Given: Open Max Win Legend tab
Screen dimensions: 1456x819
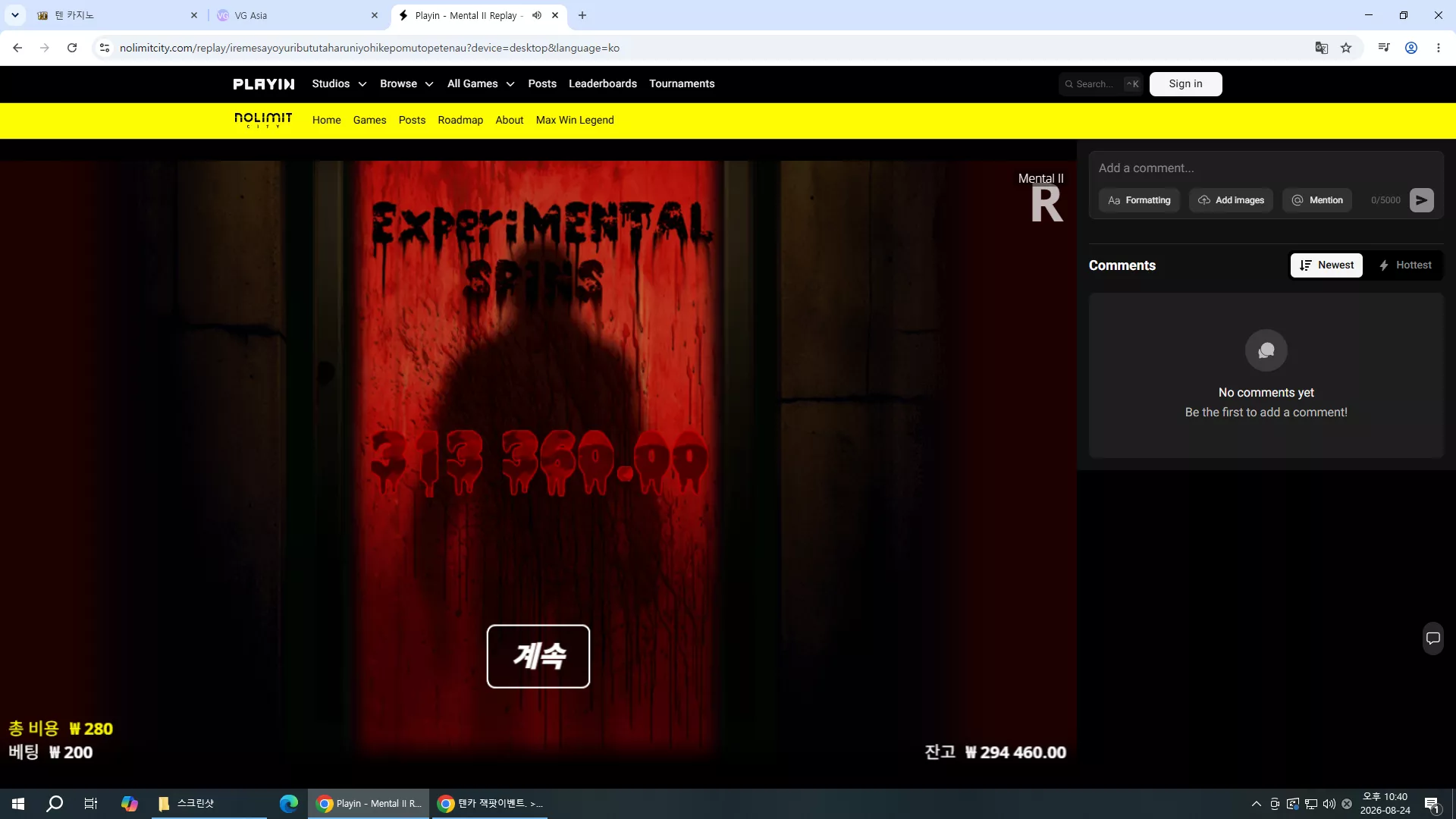Looking at the screenshot, I should pyautogui.click(x=575, y=121).
